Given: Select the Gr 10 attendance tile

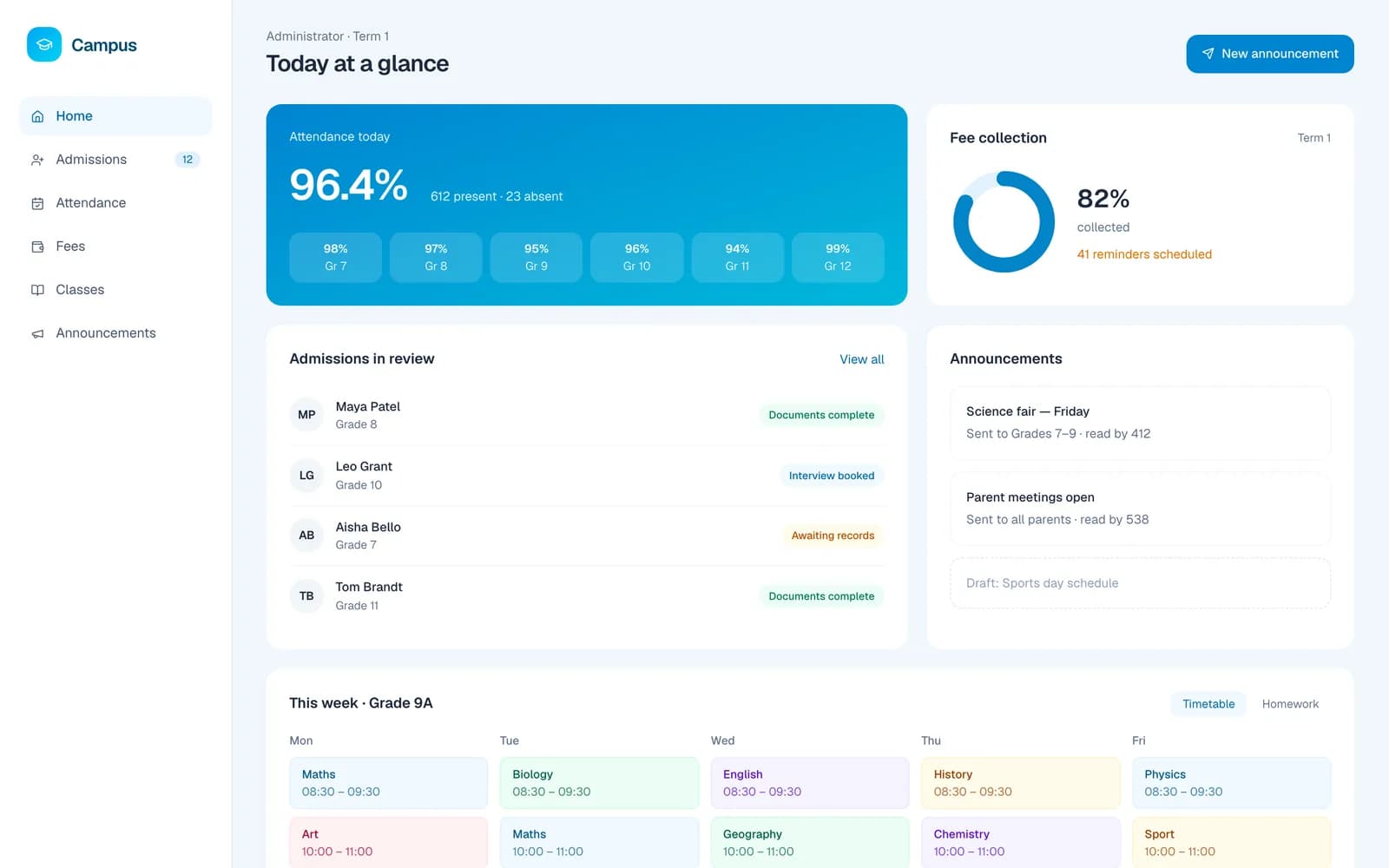Looking at the screenshot, I should tap(637, 257).
